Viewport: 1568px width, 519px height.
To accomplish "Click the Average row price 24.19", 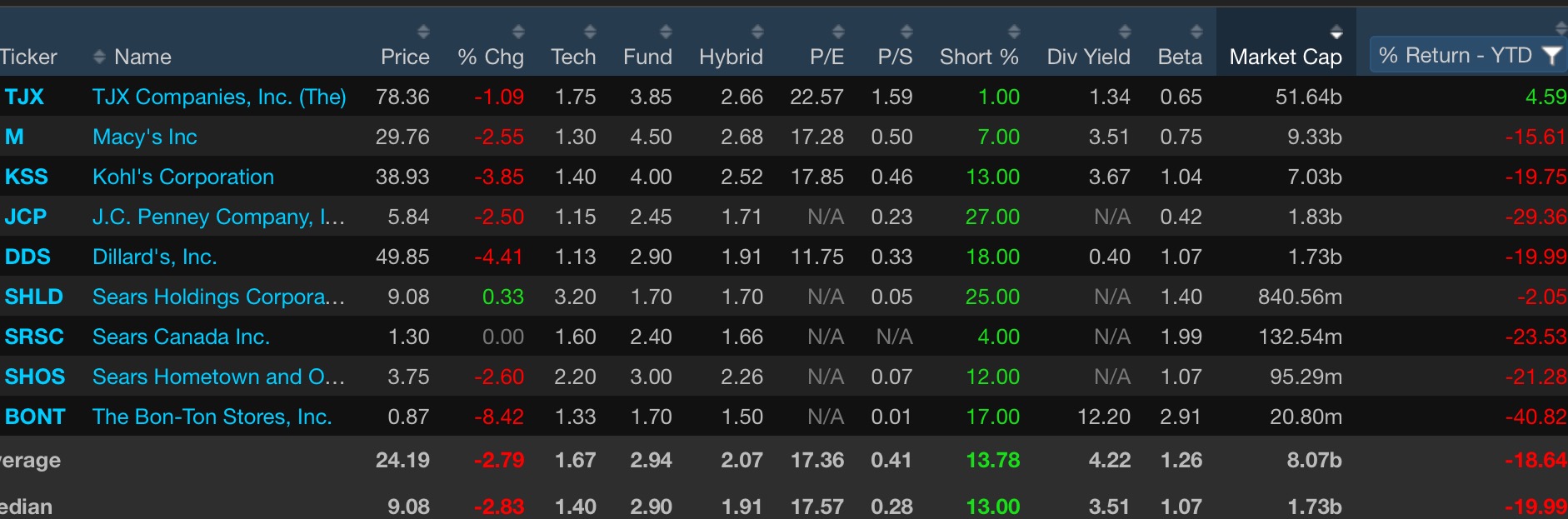I will 402,460.
